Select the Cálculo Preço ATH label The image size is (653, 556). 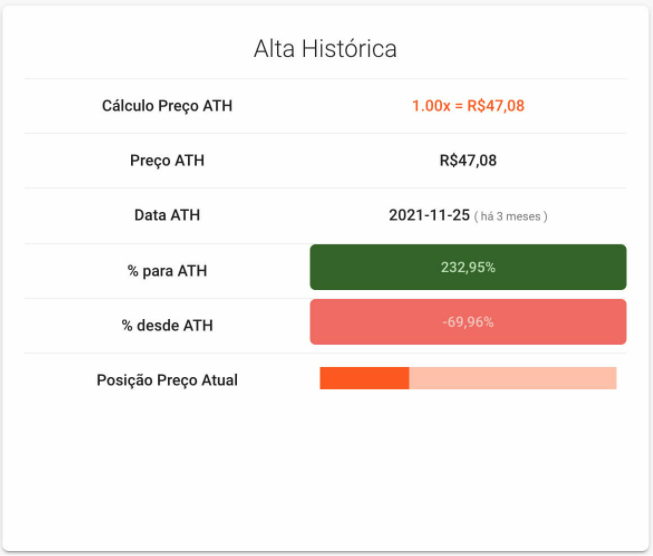167,106
